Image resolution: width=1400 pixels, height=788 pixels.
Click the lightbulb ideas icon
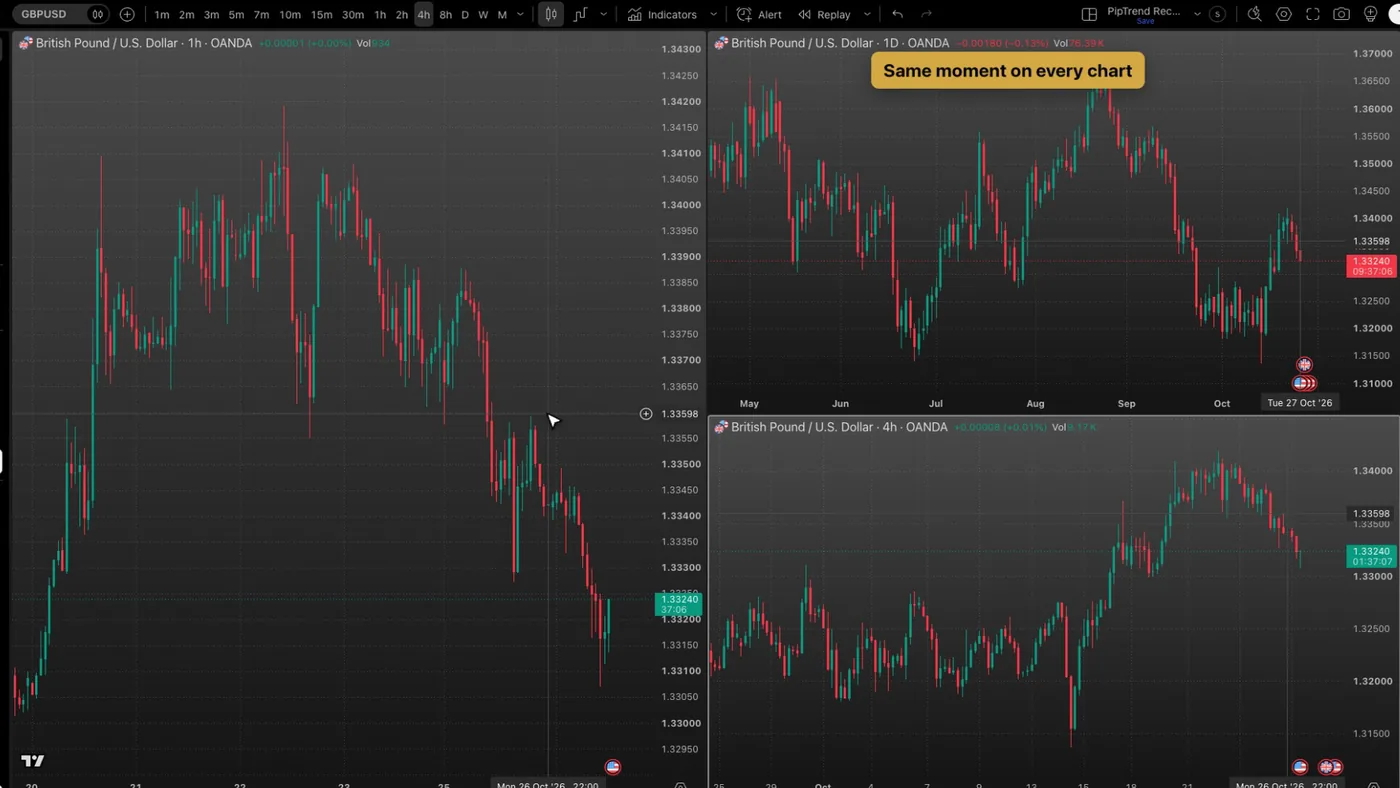(1370, 14)
